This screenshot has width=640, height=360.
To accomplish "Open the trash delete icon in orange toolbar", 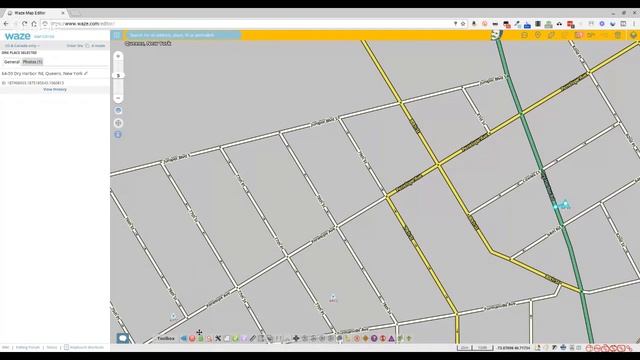I will click(618, 36).
